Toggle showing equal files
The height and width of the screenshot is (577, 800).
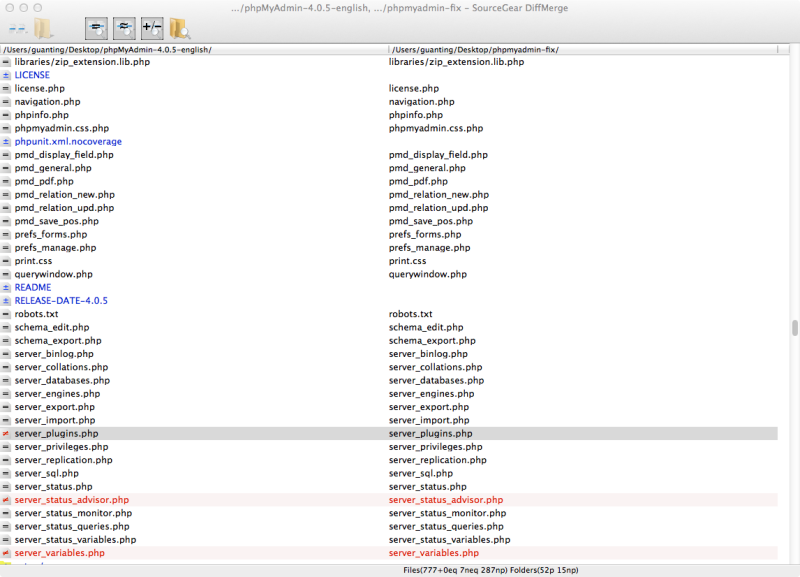96,29
